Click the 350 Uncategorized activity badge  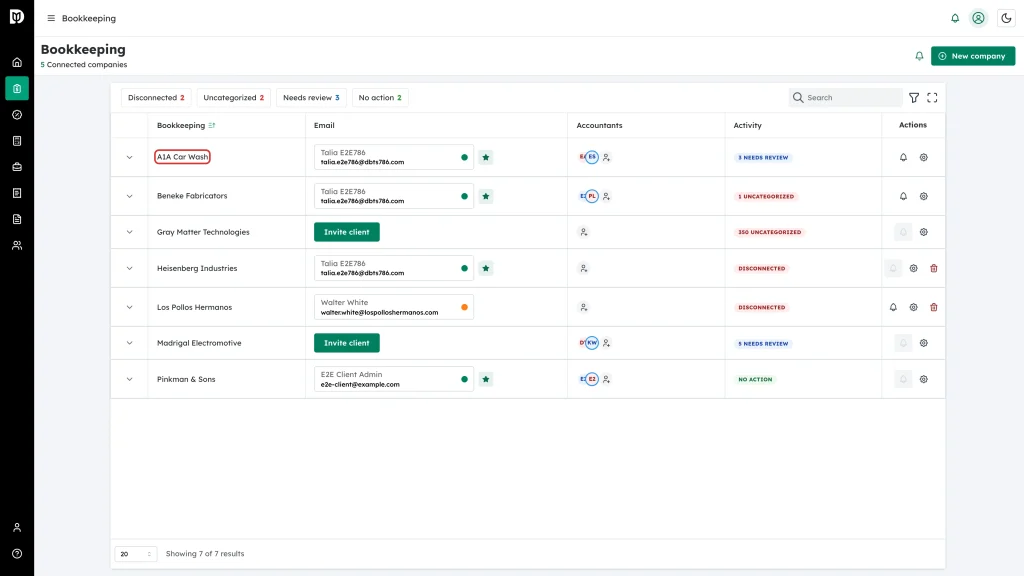pos(769,232)
